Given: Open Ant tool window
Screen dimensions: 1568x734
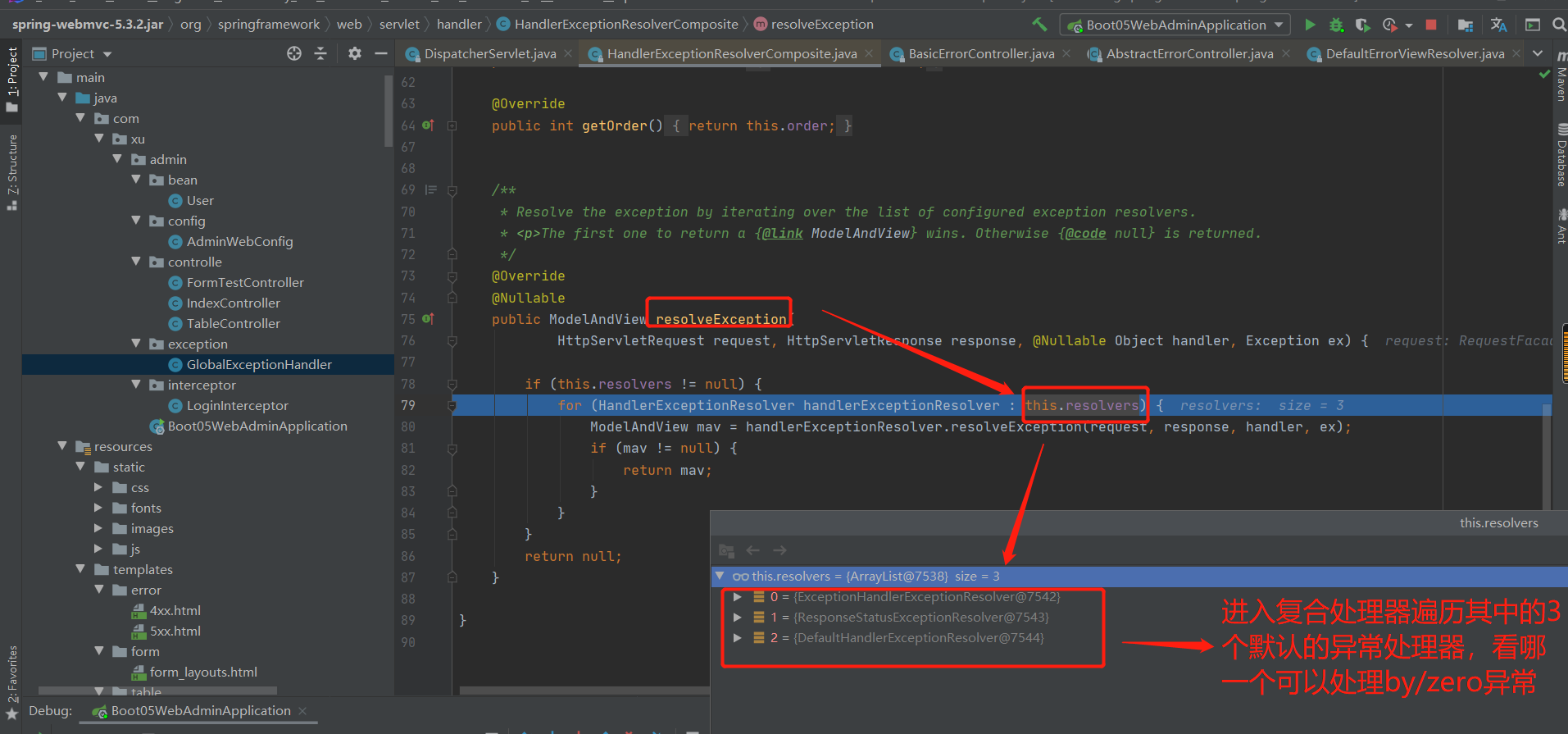Looking at the screenshot, I should [1561, 226].
